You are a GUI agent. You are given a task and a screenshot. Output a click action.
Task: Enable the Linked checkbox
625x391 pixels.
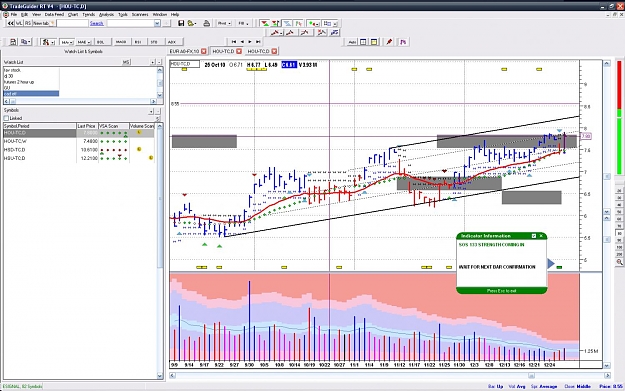(6, 118)
